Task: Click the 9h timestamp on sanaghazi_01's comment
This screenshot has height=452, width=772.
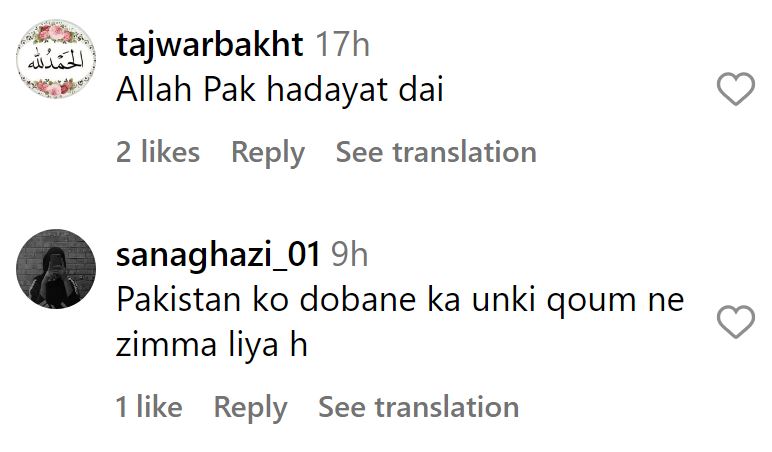Action: pos(349,255)
